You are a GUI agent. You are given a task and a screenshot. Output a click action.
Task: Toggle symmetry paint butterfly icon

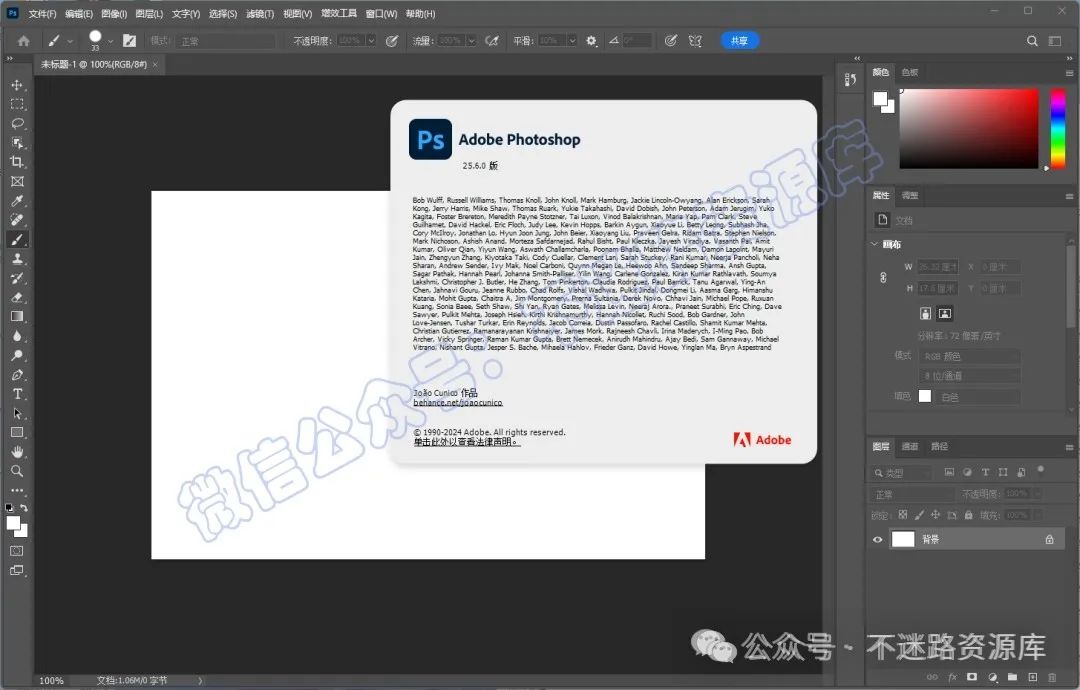695,41
